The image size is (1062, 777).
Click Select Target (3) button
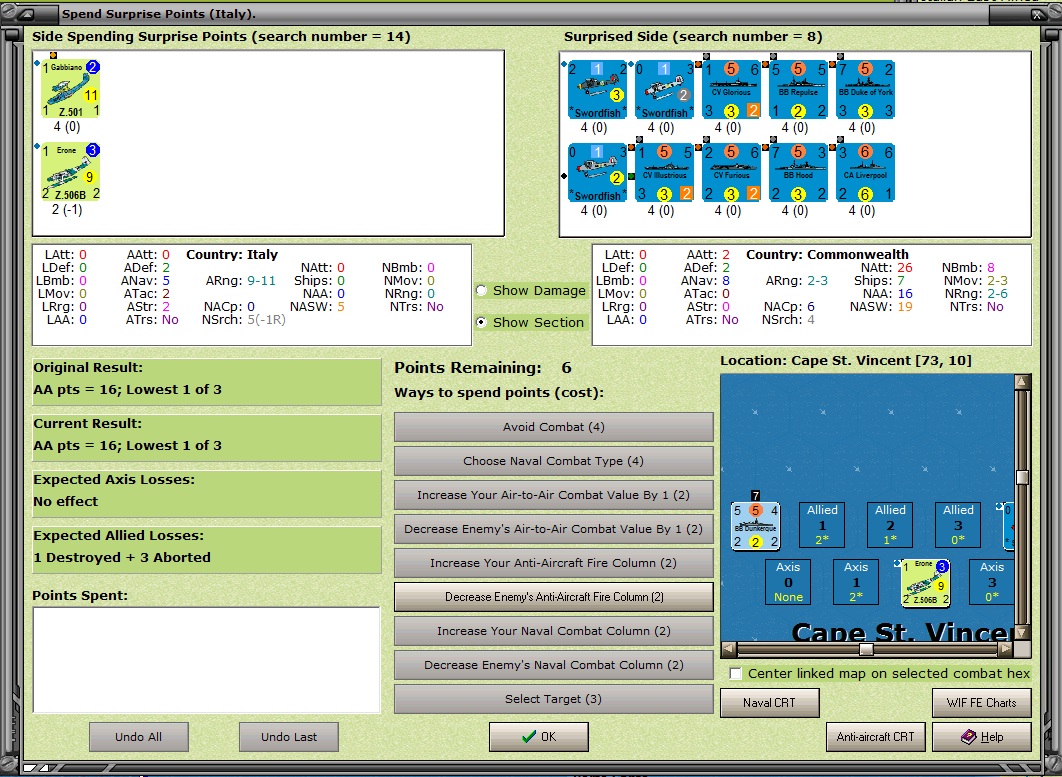point(553,698)
